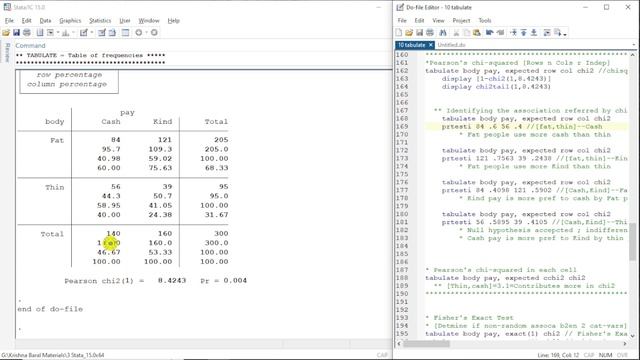The width and height of the screenshot is (640, 360).
Task: Click the Break icon in Stata toolbar
Action: [154, 33]
